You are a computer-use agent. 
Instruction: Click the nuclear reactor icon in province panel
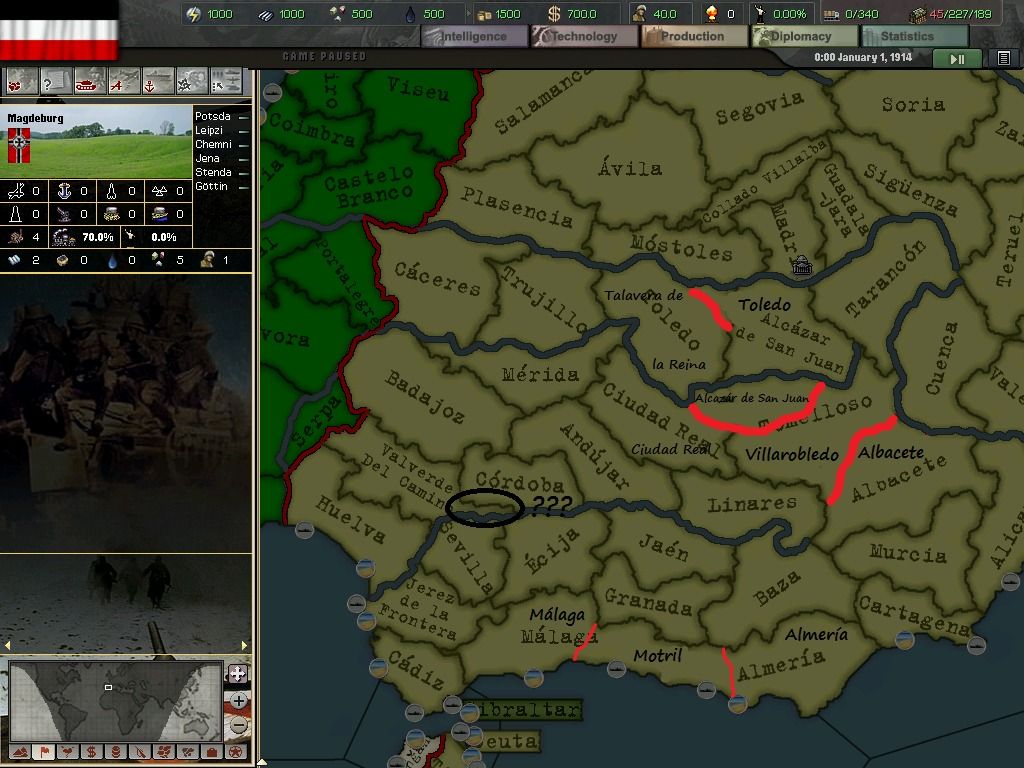point(159,191)
